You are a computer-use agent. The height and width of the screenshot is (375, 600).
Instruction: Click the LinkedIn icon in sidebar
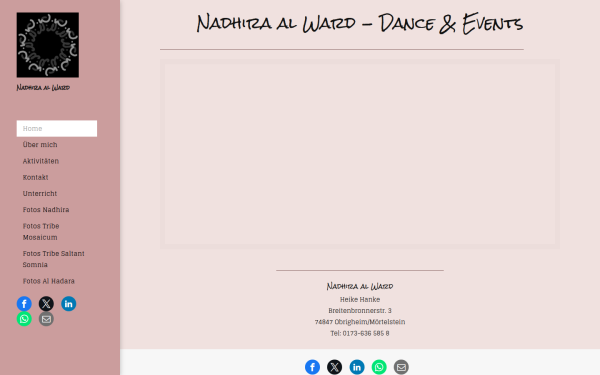tap(68, 304)
